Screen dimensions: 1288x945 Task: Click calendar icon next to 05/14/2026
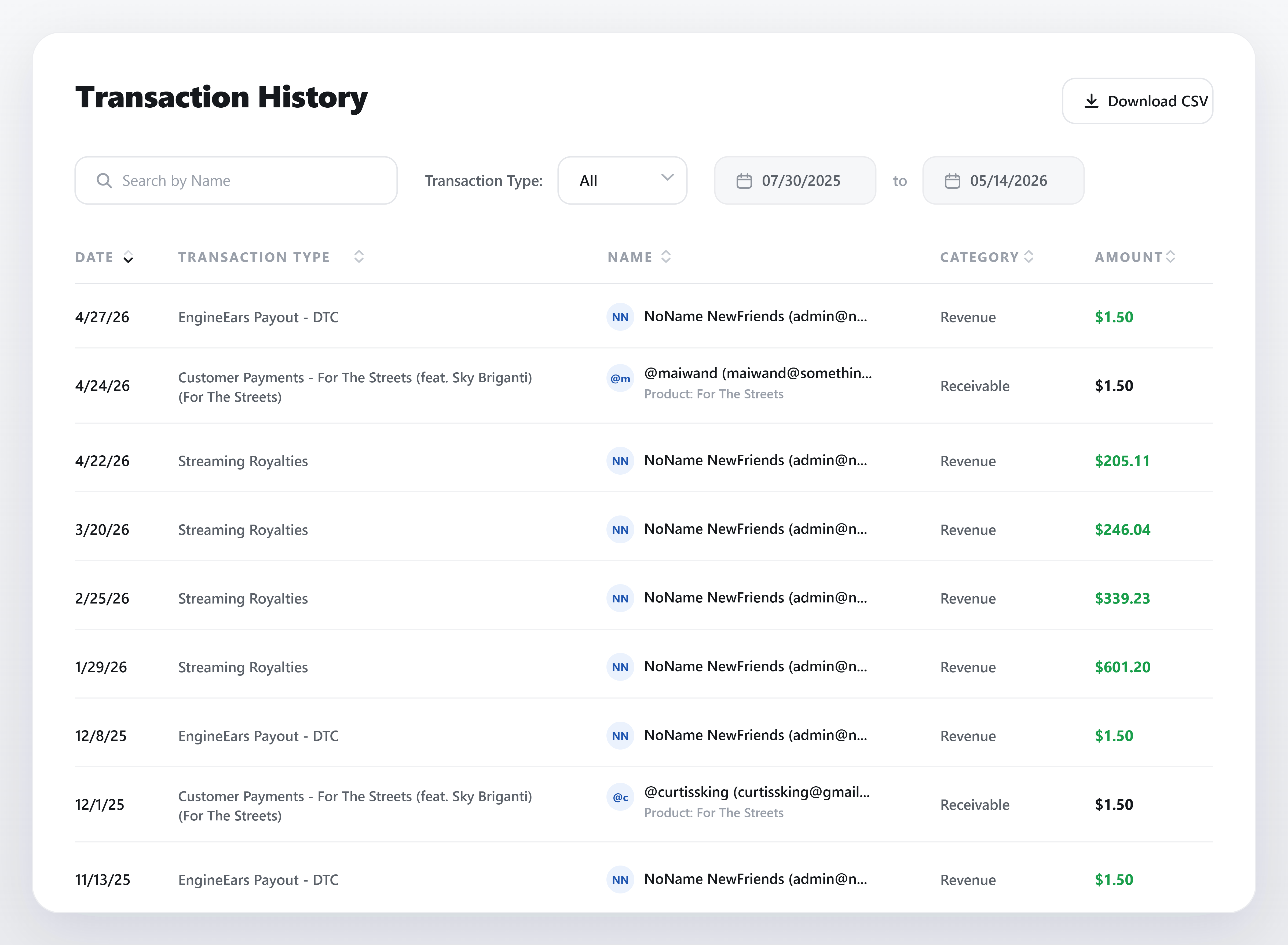coord(952,181)
